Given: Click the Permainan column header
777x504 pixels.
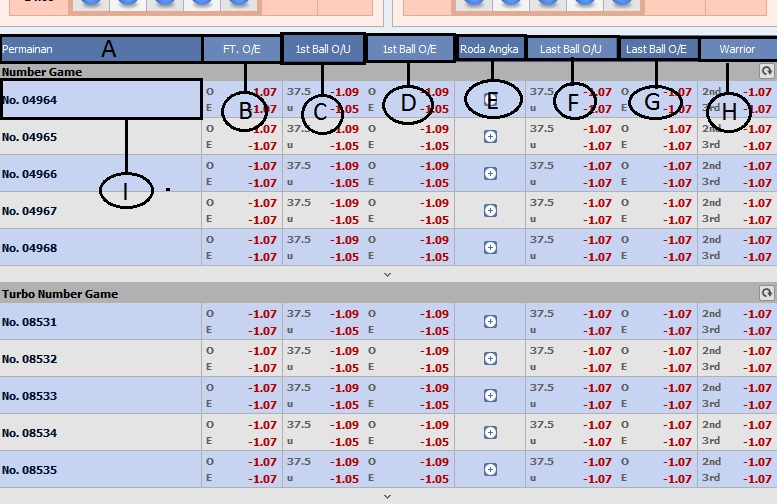Looking at the screenshot, I should click(27, 48).
